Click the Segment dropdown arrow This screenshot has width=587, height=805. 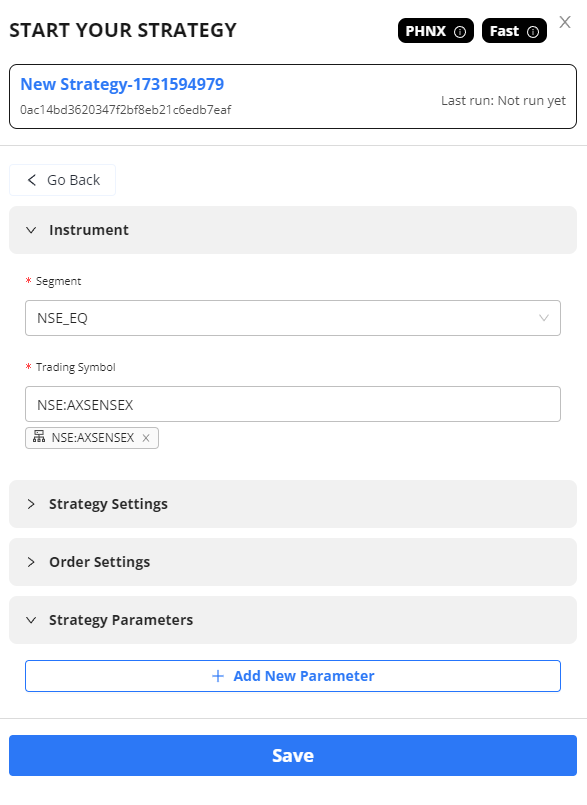click(544, 318)
